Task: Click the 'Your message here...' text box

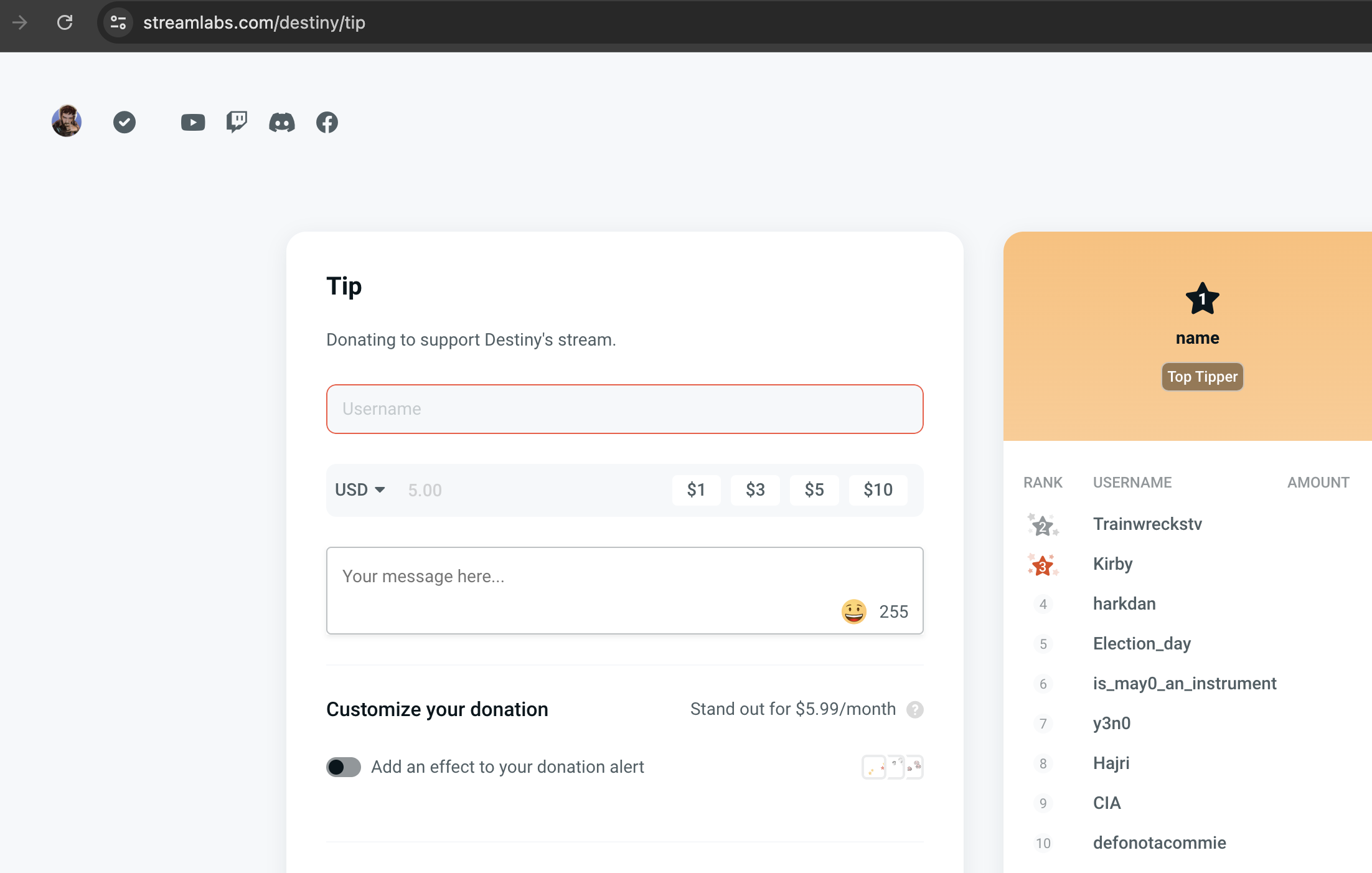Action: point(625,590)
